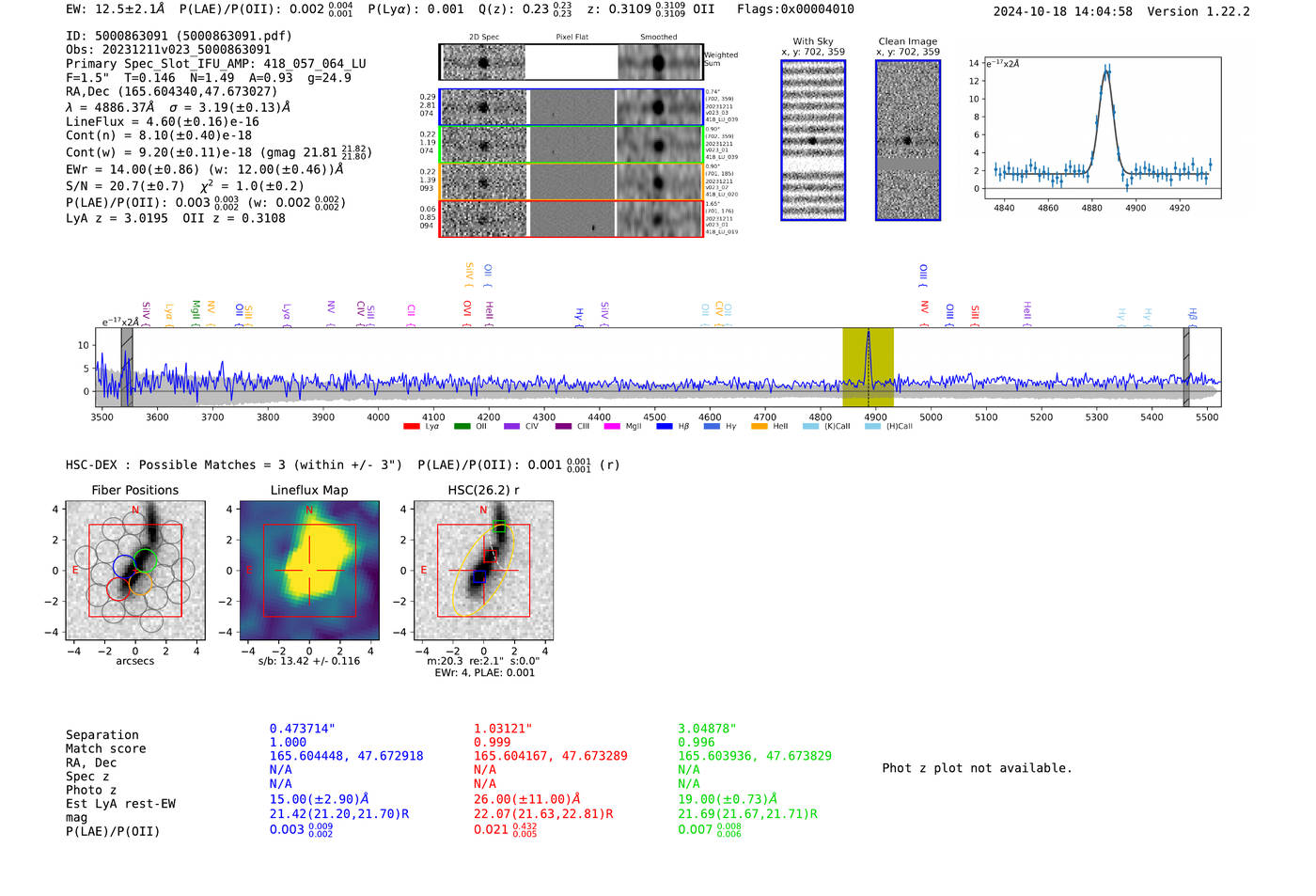
Task: Select the Lineflux Map image
Action: coord(309,570)
